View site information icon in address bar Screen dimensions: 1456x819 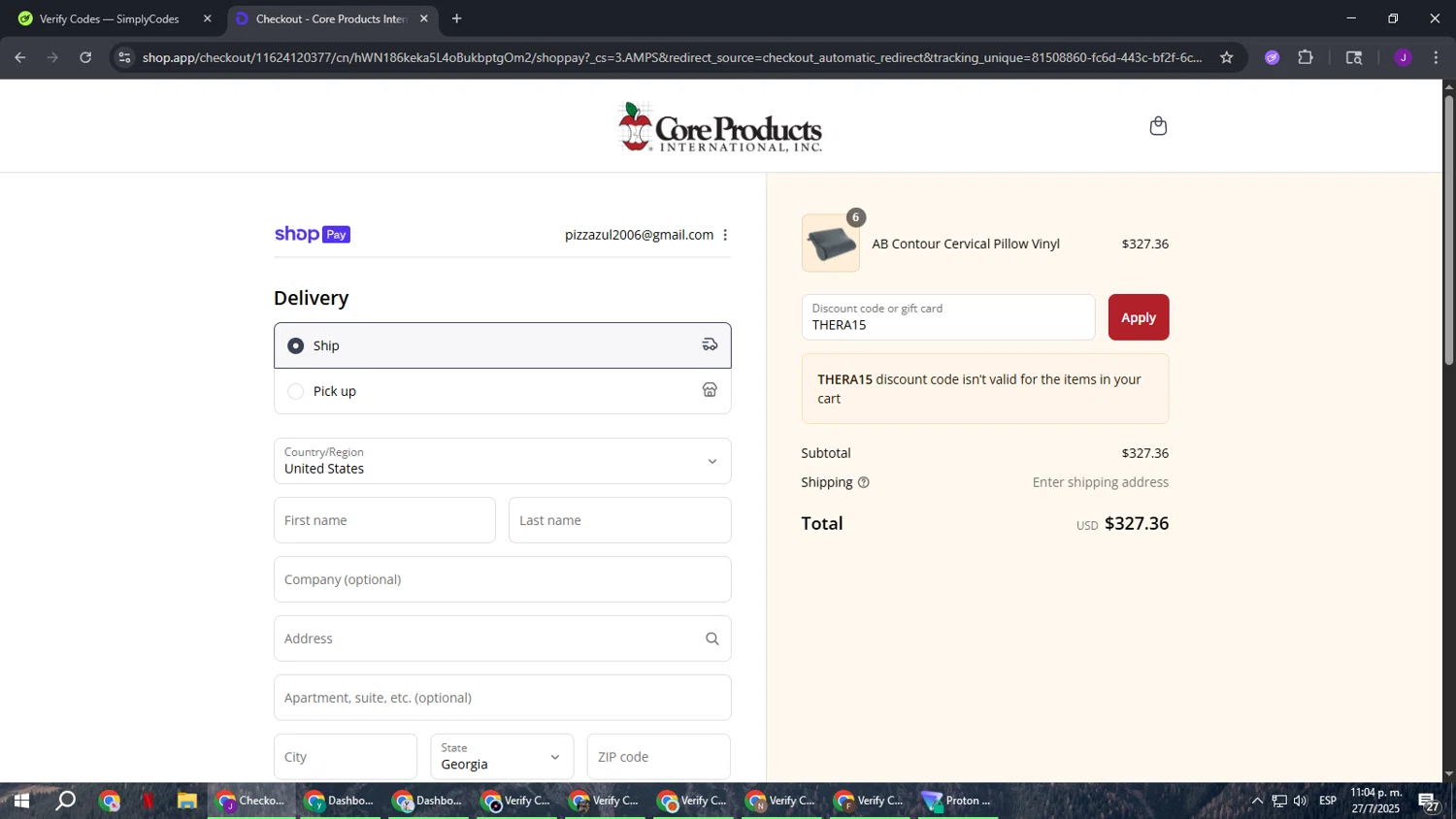tap(123, 57)
